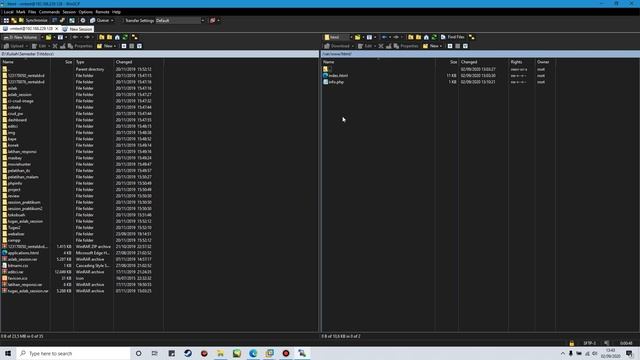Click local panel Unselect Files minus icon

(131, 46)
